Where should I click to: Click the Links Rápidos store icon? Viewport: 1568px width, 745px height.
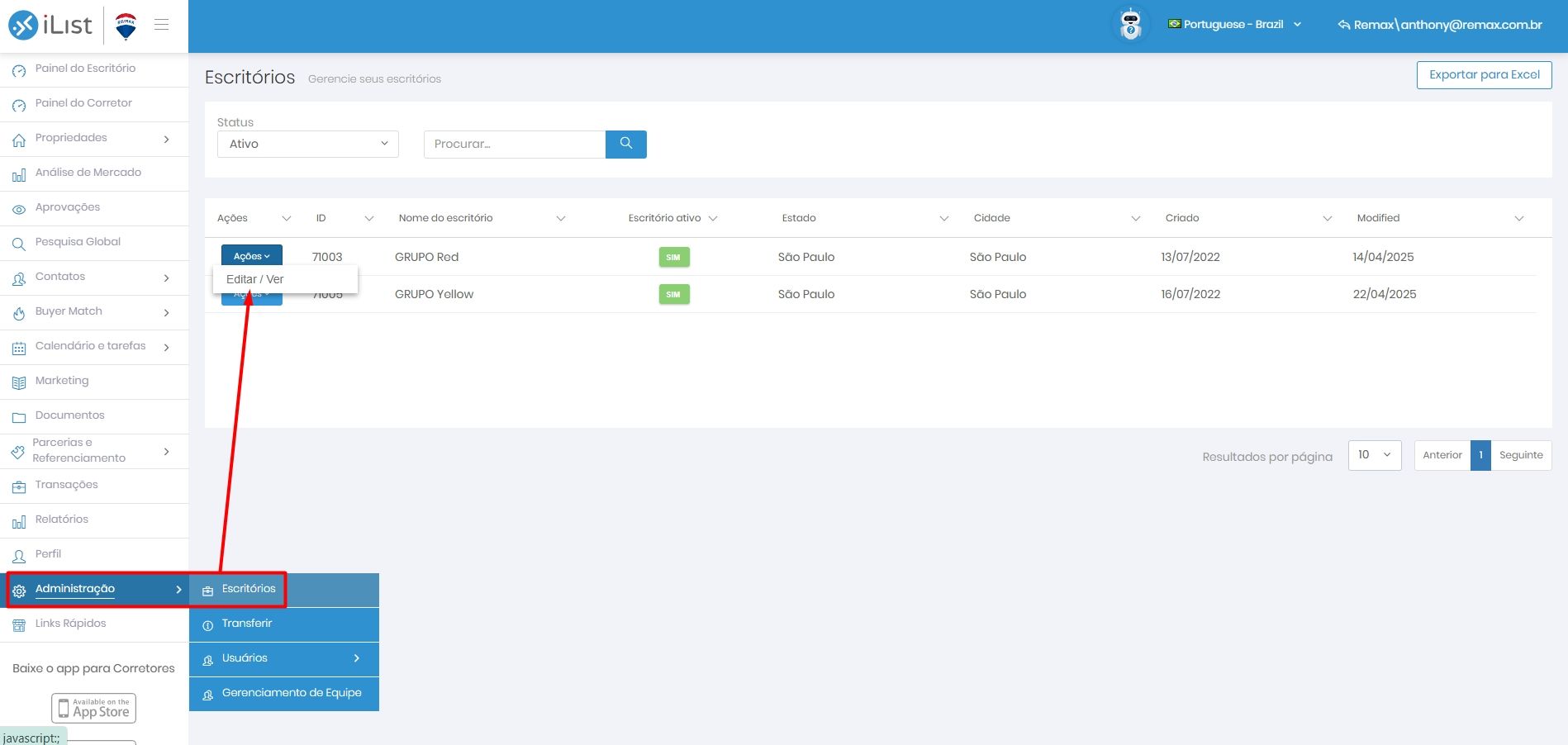pos(19,625)
